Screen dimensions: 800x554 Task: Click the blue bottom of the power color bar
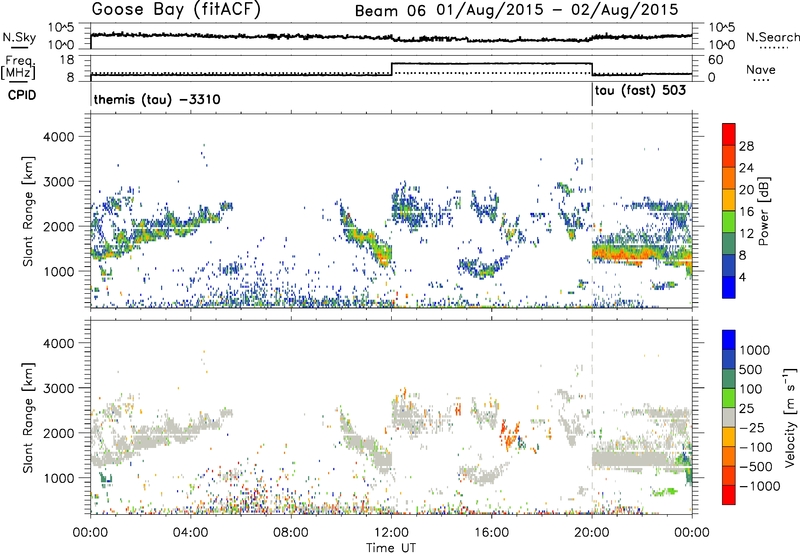(x=729, y=287)
